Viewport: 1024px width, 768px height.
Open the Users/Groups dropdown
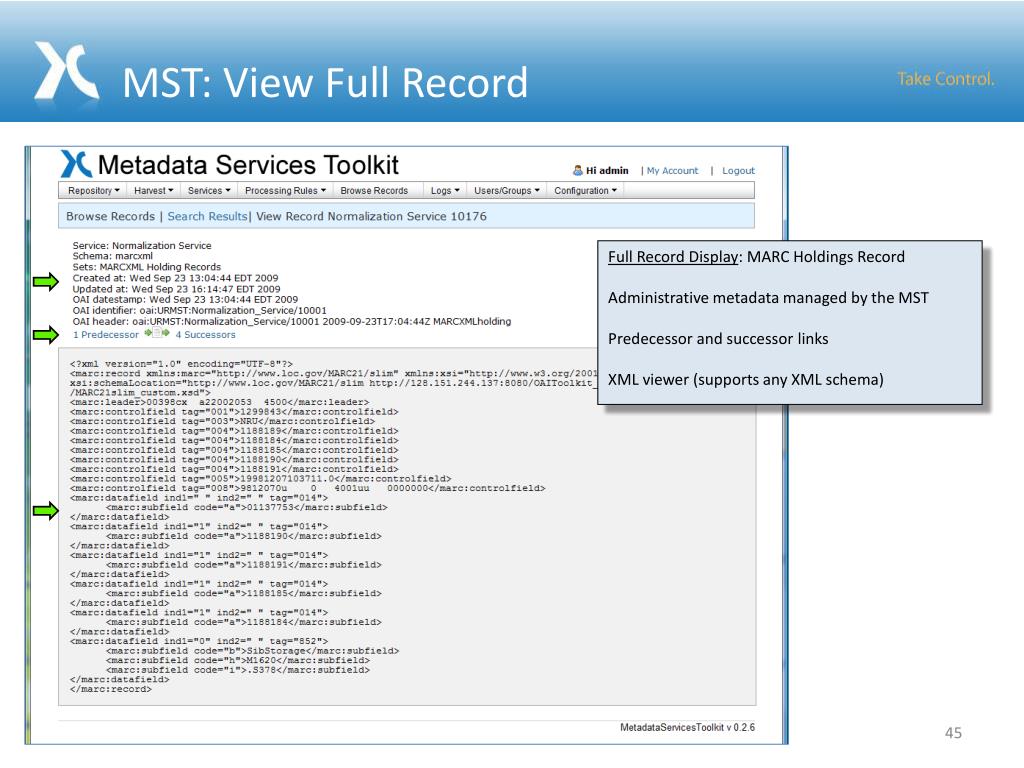click(x=507, y=191)
